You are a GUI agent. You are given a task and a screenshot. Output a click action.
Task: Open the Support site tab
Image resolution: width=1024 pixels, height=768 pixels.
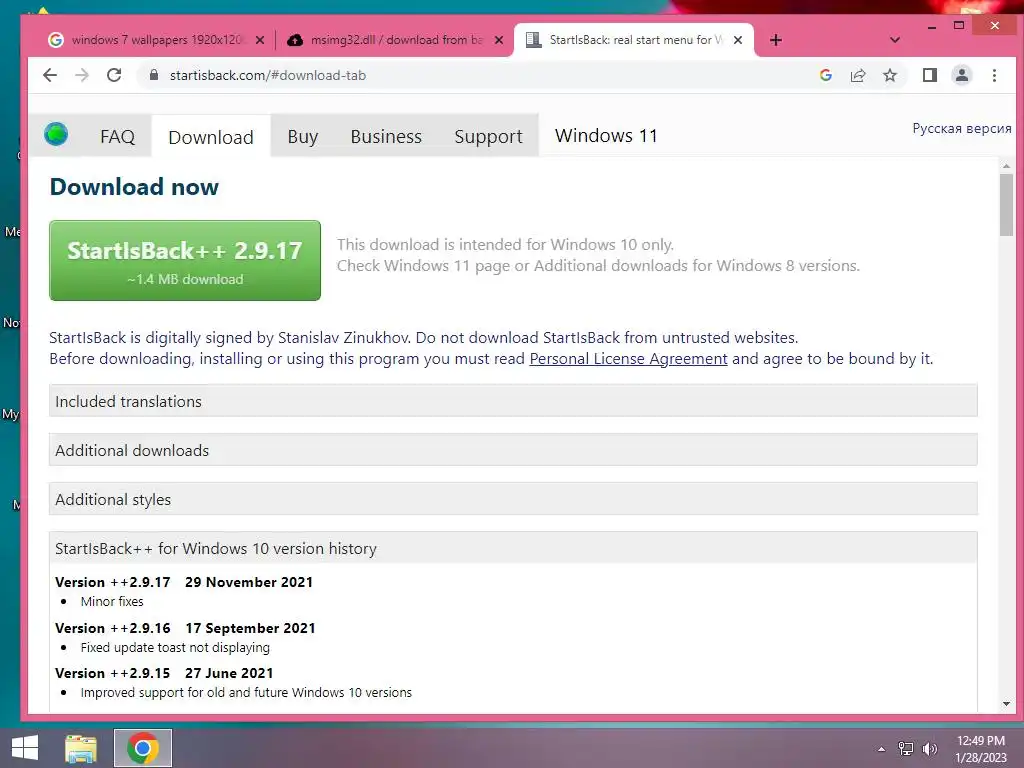[x=488, y=136]
